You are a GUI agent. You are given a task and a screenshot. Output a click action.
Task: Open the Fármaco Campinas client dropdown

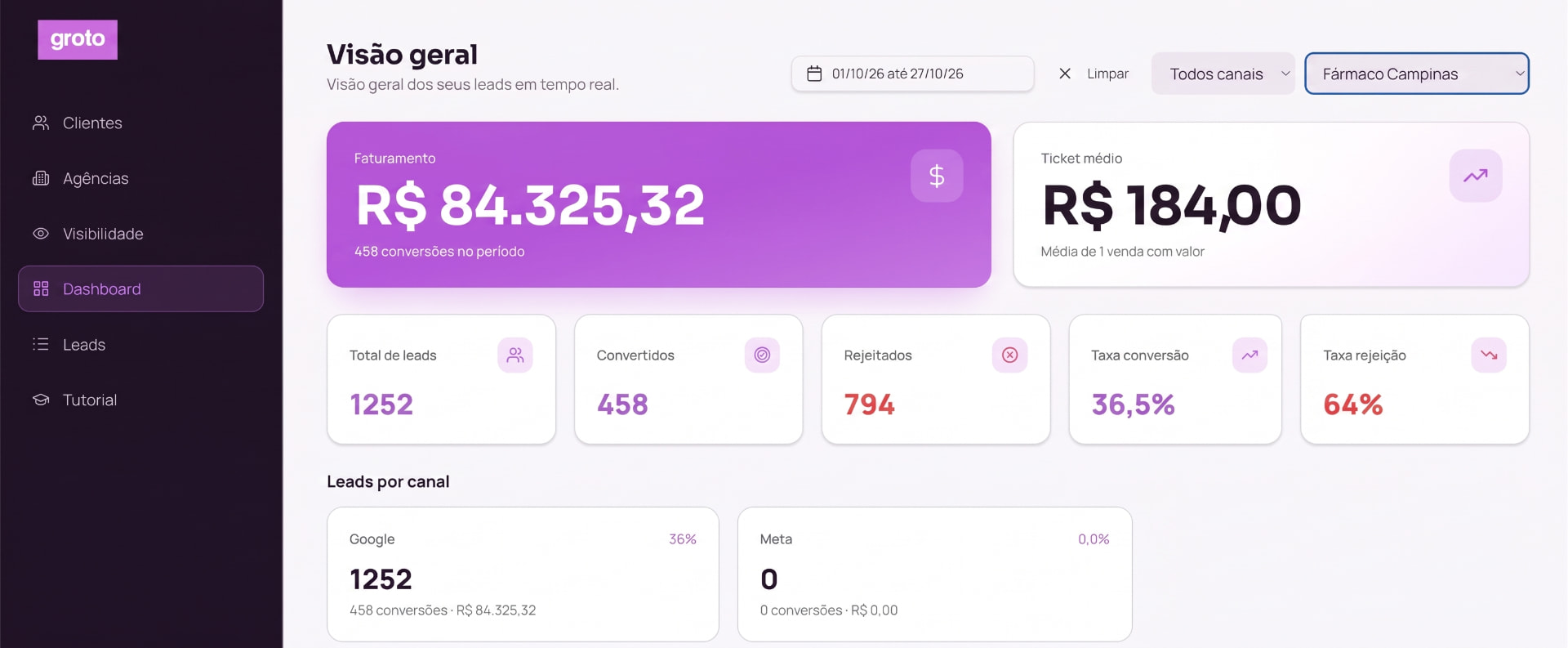(x=1417, y=74)
